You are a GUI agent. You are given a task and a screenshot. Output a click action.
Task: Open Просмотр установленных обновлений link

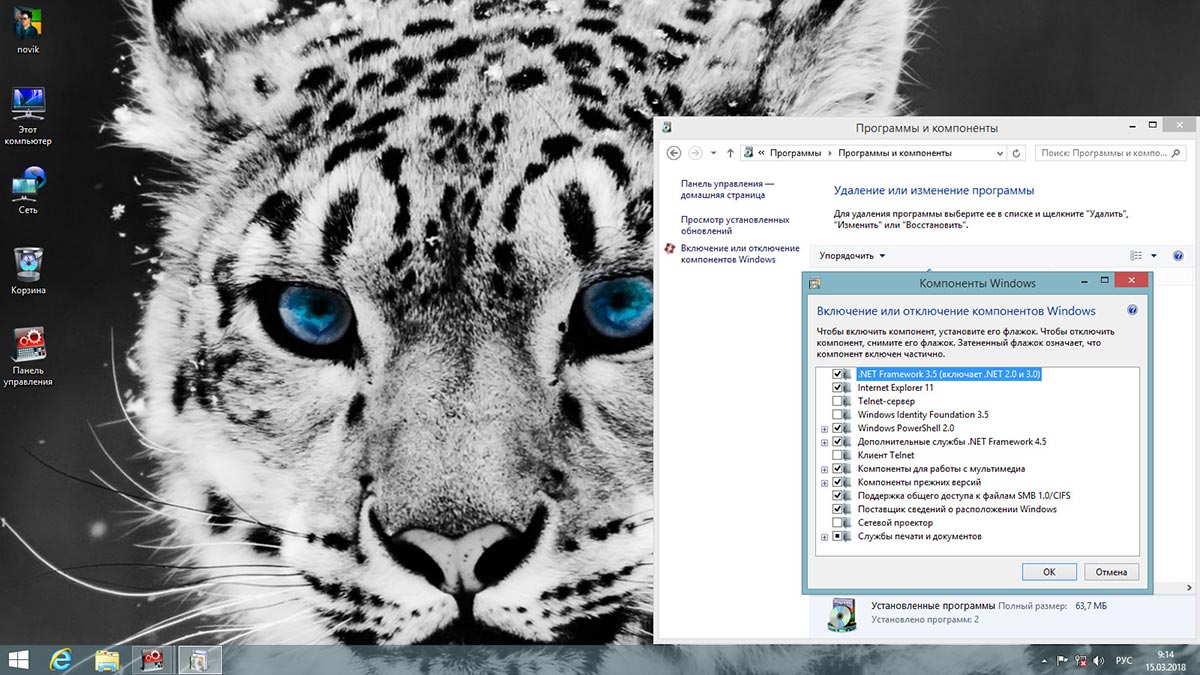tap(735, 225)
